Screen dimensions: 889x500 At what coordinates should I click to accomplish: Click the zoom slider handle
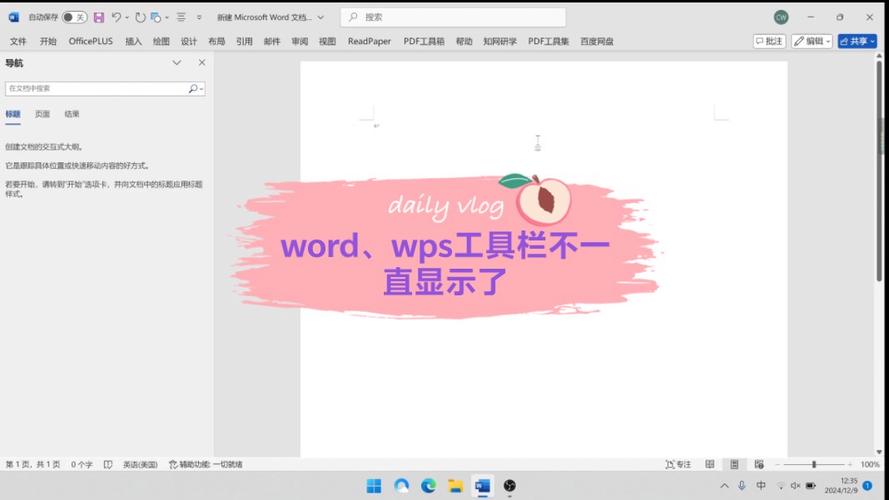pos(814,464)
